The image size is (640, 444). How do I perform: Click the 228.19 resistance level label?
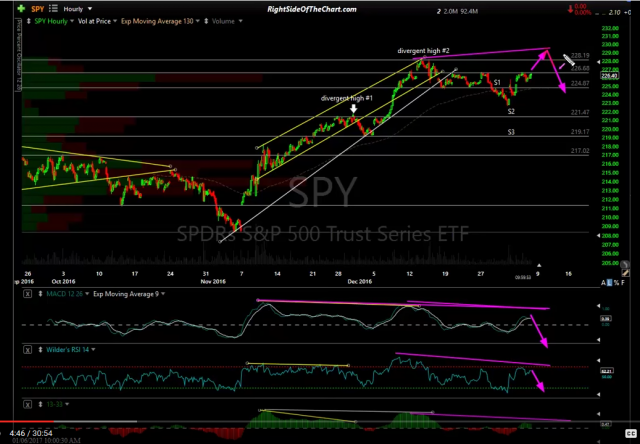click(x=580, y=56)
